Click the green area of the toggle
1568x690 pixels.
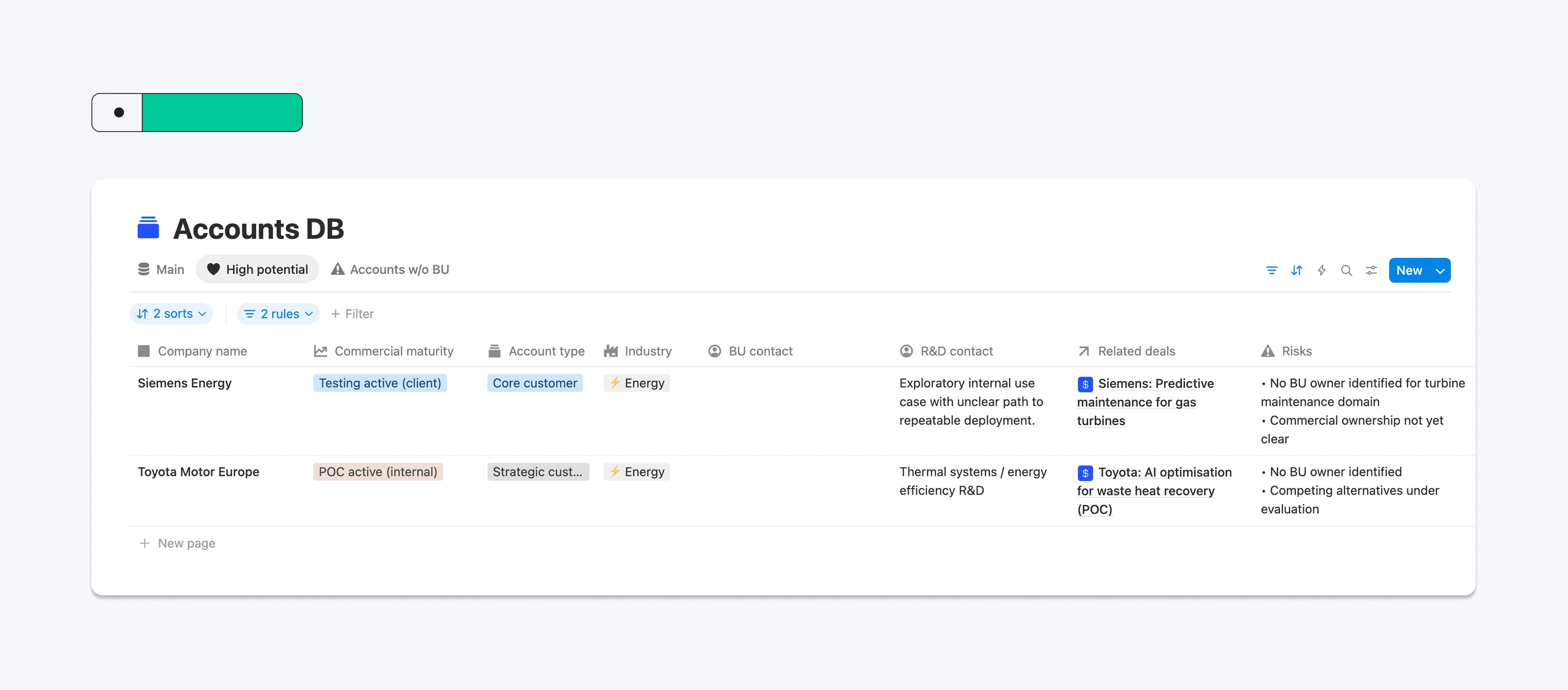pyautogui.click(x=221, y=113)
